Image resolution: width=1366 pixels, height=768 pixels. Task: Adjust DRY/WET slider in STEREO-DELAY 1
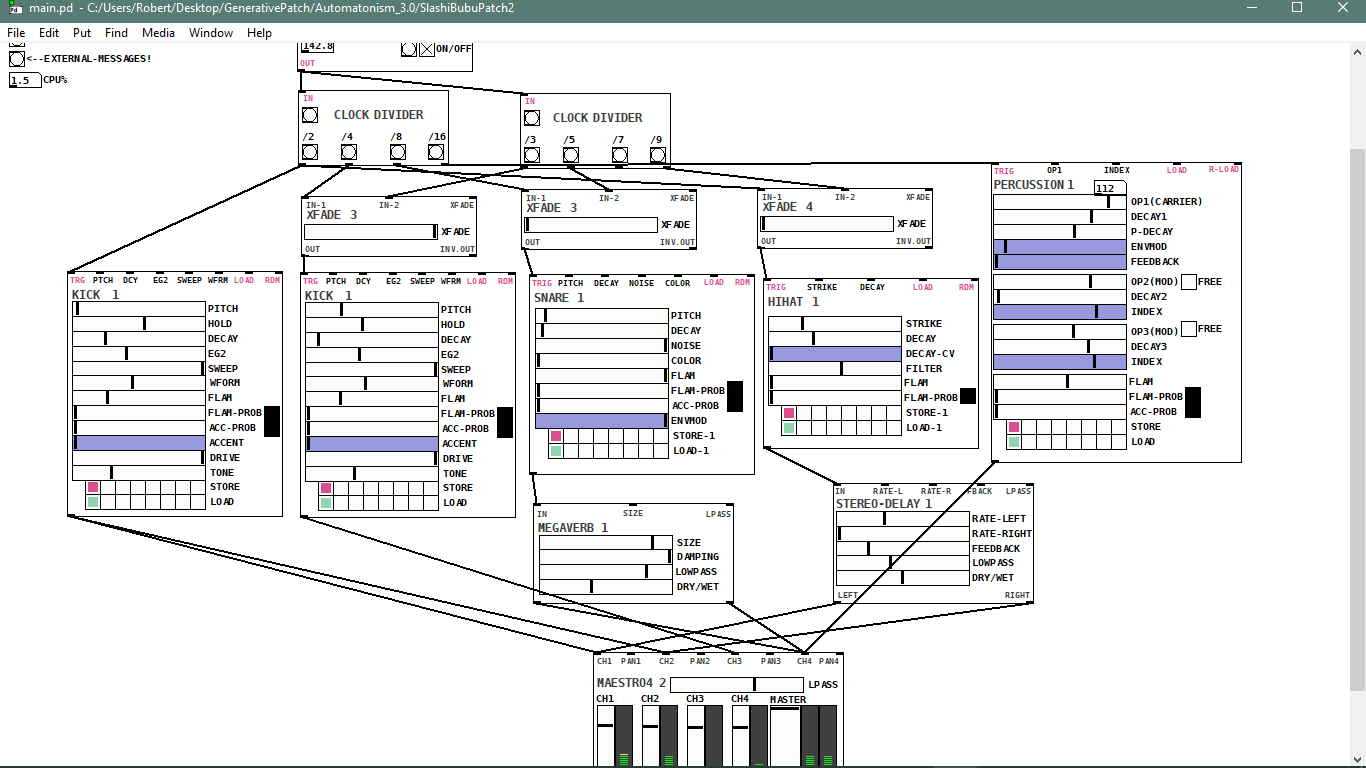click(x=903, y=578)
